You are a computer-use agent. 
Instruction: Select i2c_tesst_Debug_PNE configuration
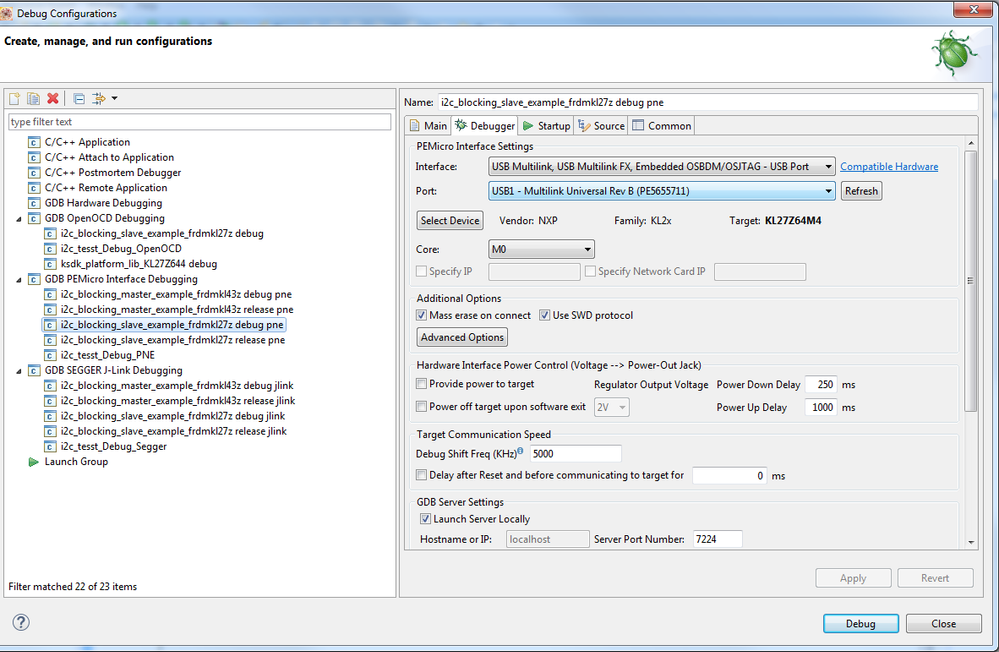(x=108, y=356)
